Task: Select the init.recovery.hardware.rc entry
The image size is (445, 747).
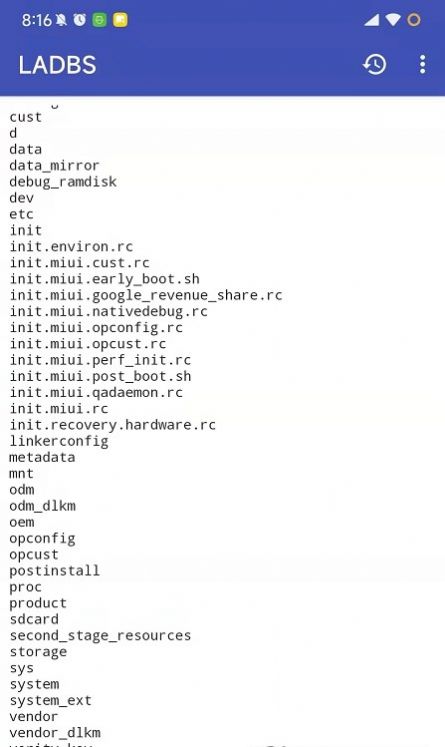Action: pos(112,425)
